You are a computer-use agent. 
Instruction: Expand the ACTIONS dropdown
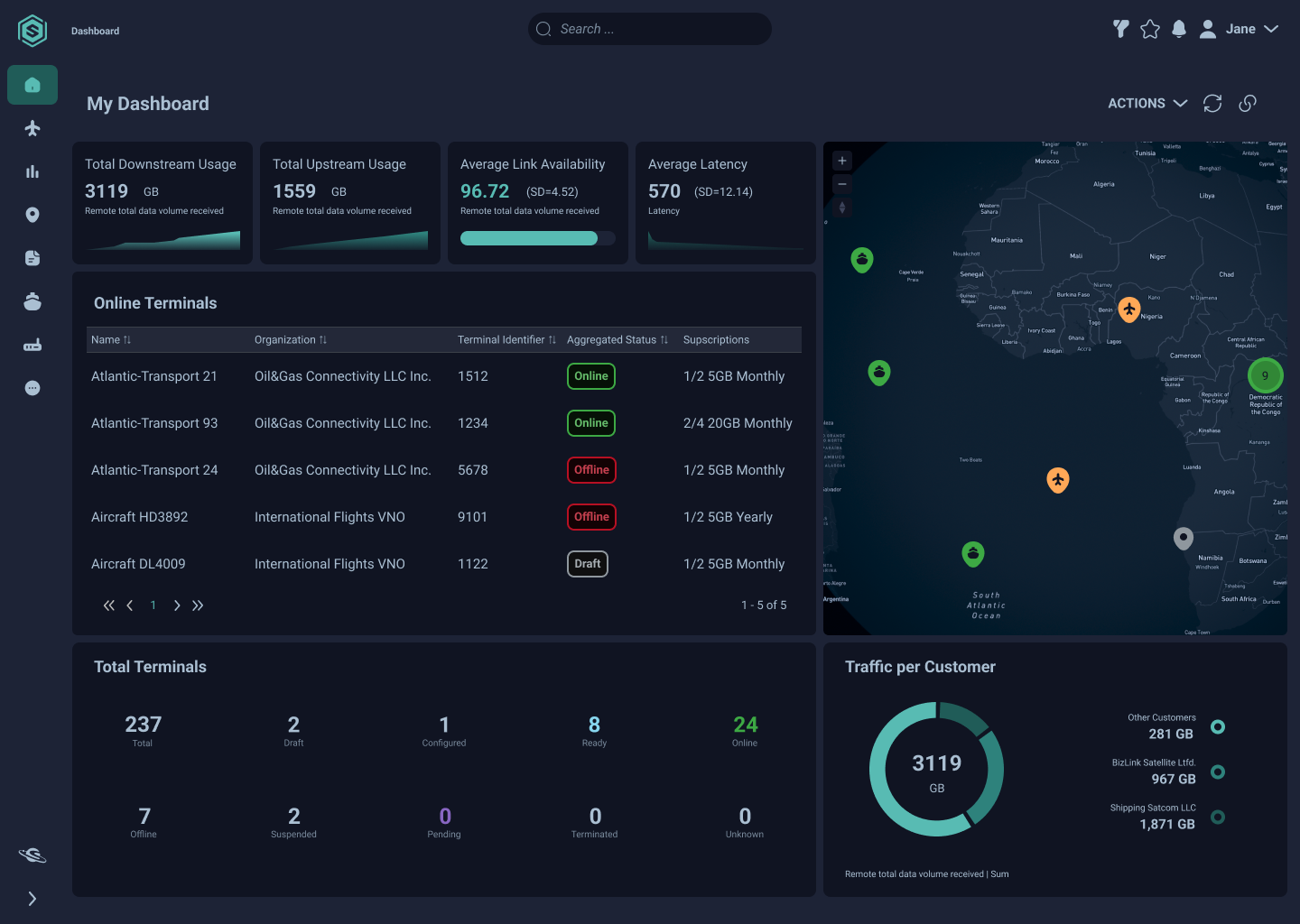1147,104
